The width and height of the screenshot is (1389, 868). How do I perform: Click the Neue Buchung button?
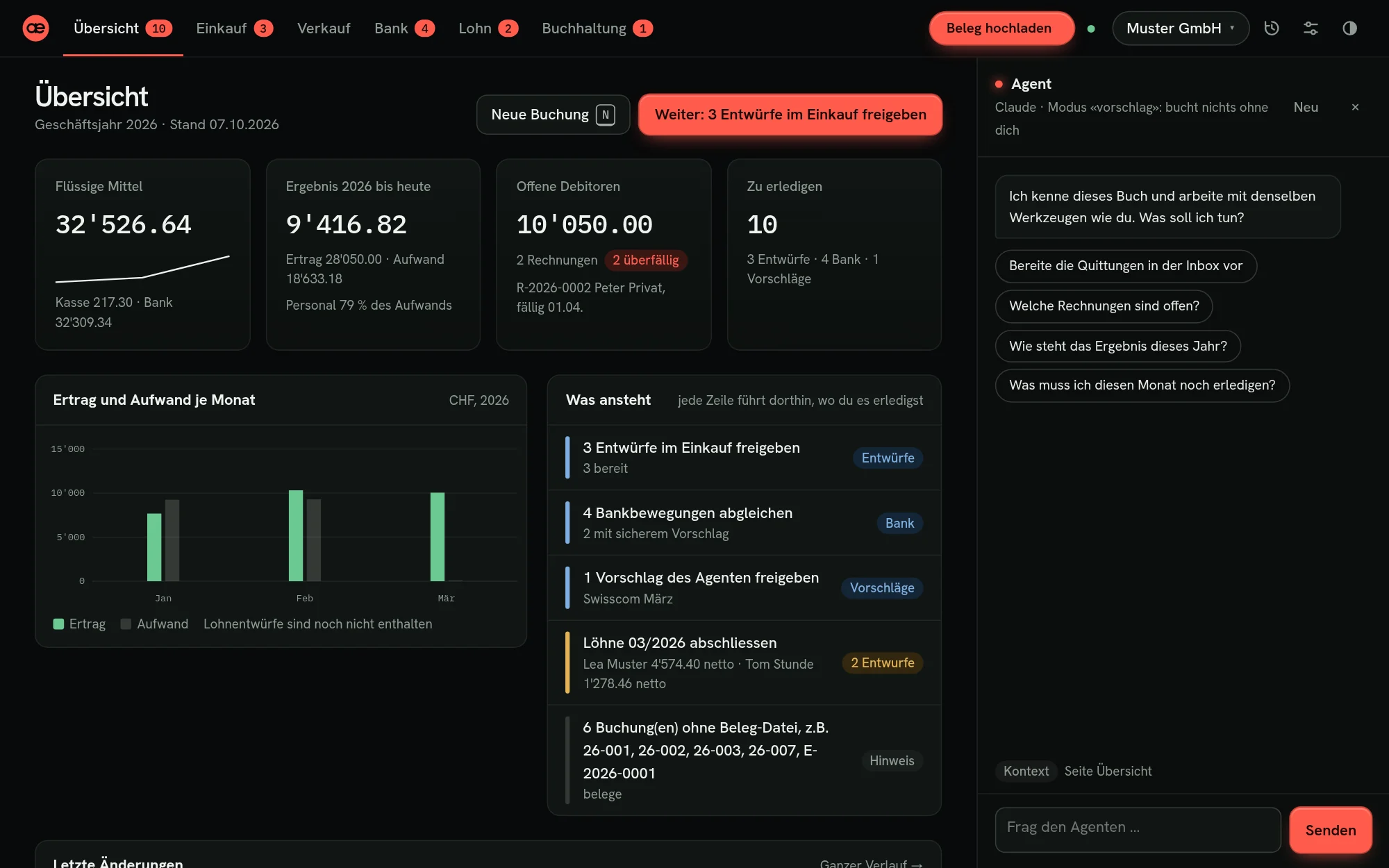[x=553, y=115]
